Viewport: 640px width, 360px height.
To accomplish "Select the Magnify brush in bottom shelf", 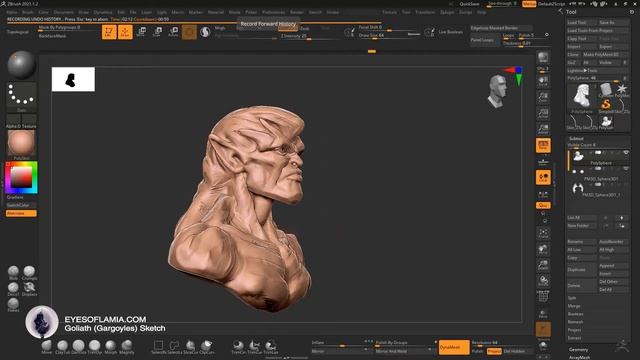I will click(127, 347).
